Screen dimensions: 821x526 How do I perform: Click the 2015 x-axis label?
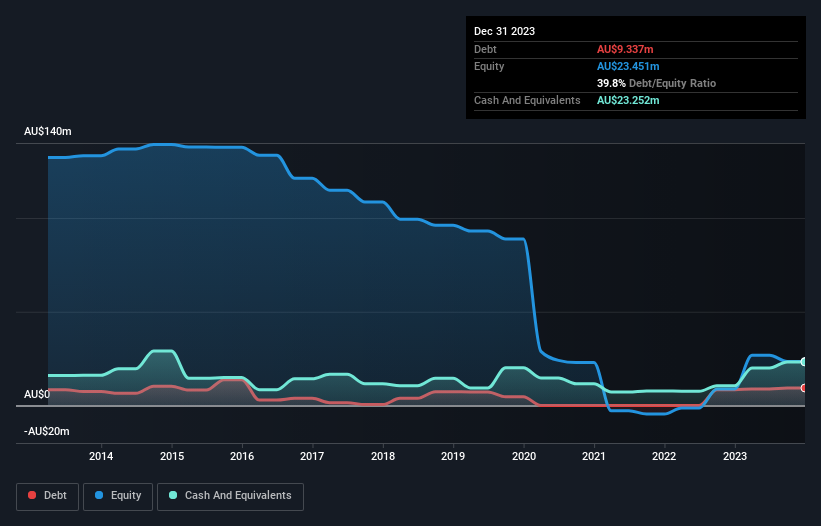(x=172, y=456)
